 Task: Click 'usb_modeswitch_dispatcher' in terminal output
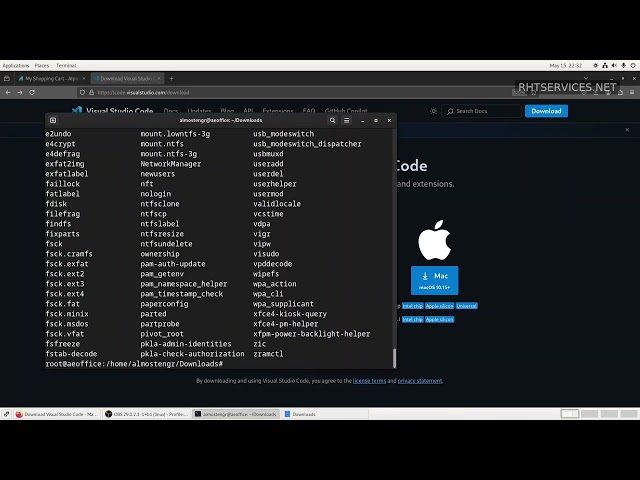tap(307, 144)
